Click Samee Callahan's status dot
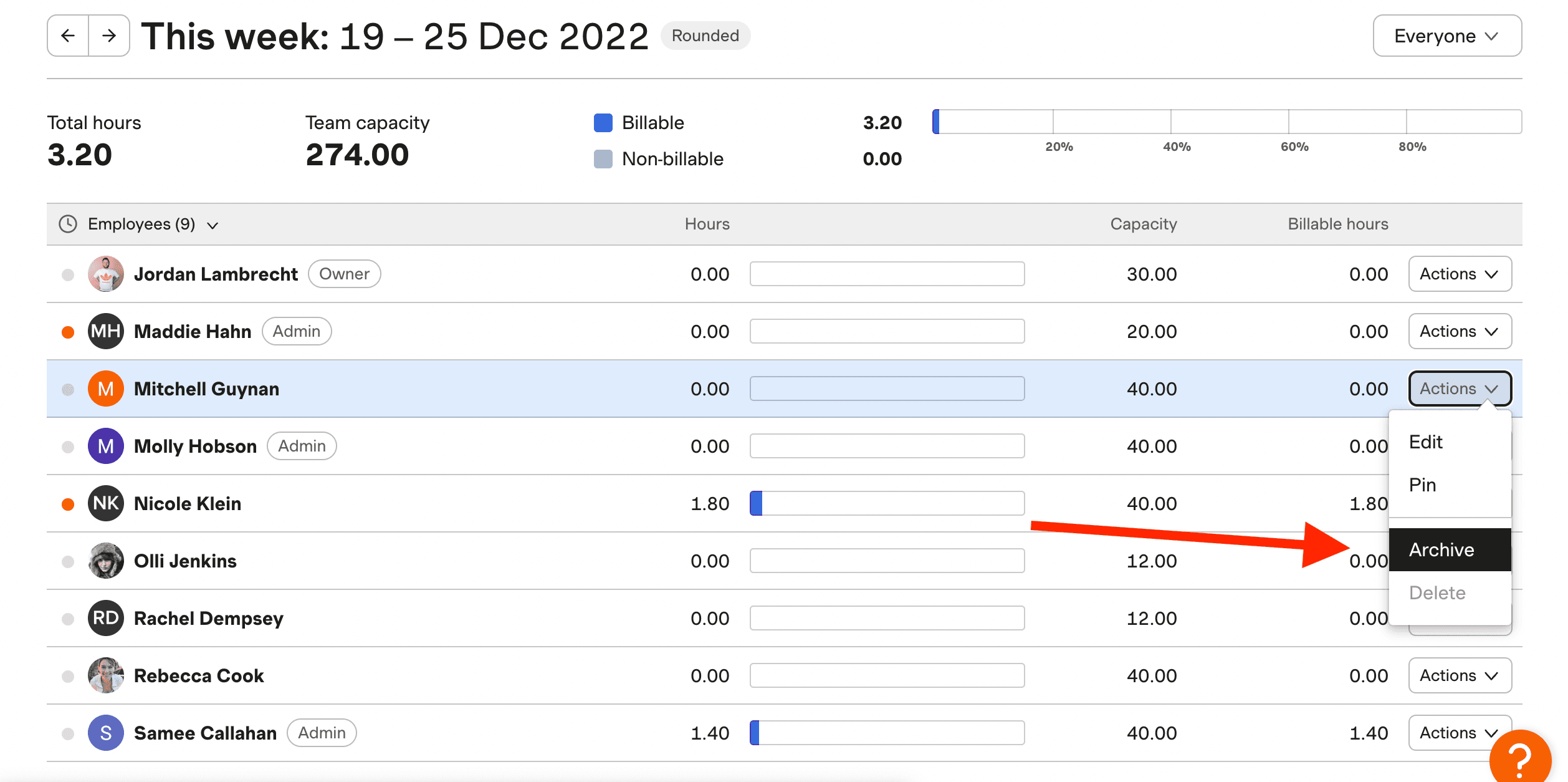Viewport: 1568px width, 782px height. [68, 734]
